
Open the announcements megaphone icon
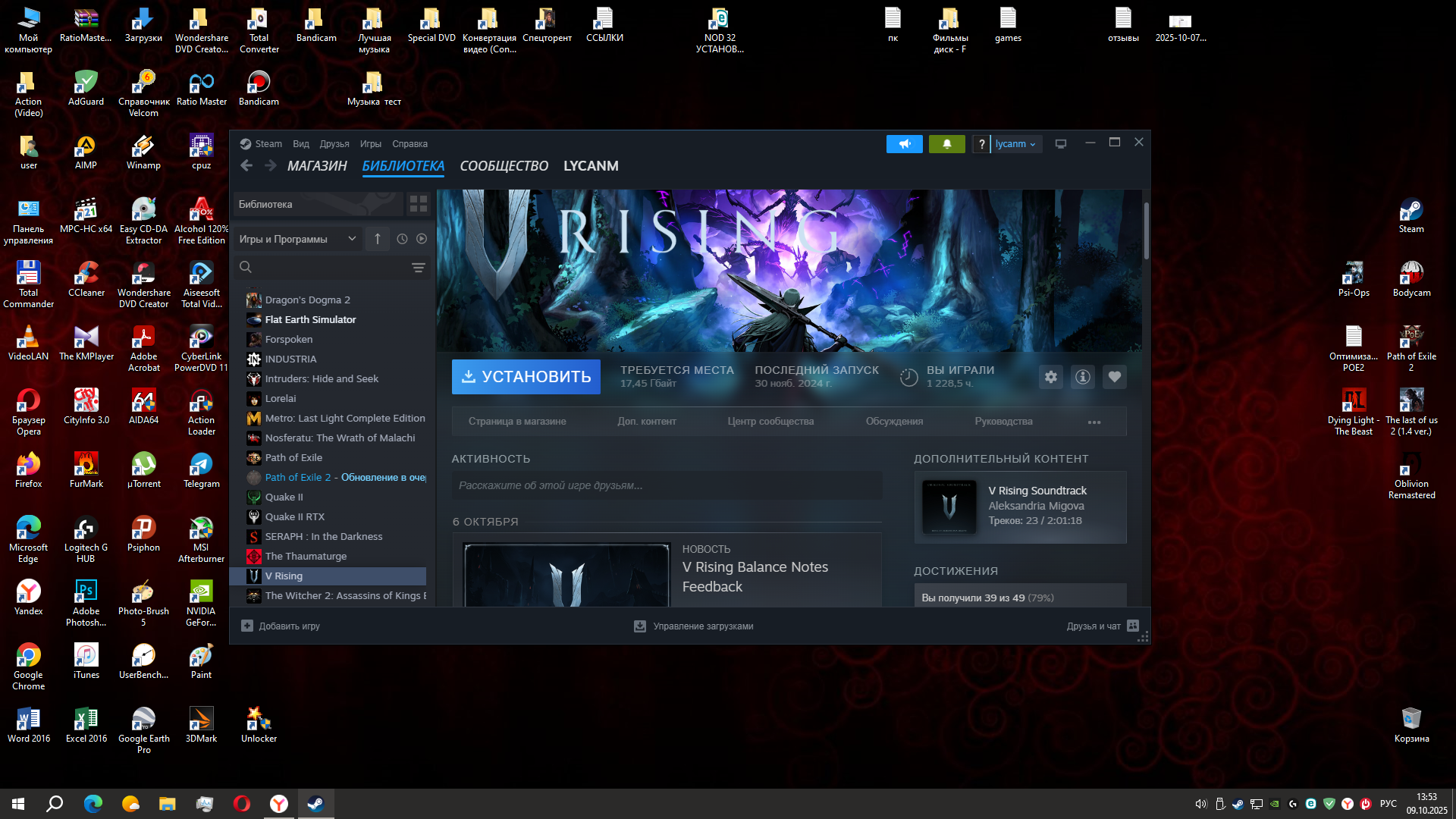pos(904,144)
